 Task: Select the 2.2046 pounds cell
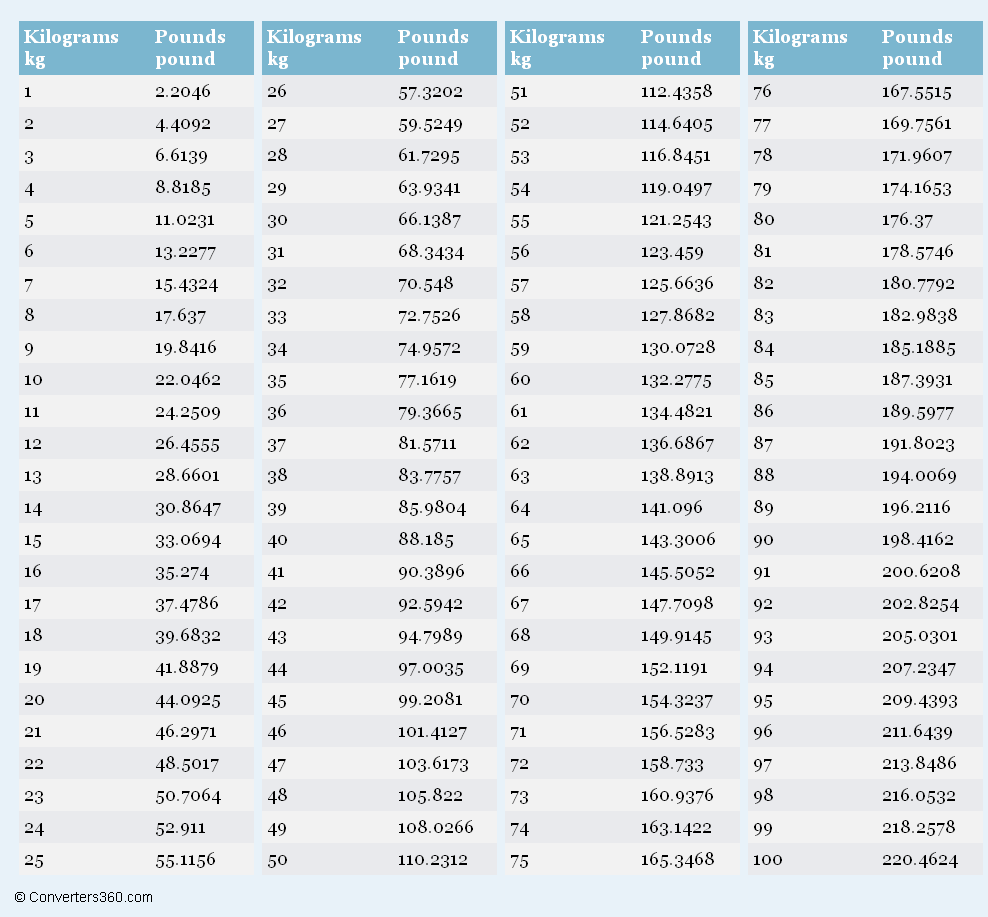(x=183, y=92)
